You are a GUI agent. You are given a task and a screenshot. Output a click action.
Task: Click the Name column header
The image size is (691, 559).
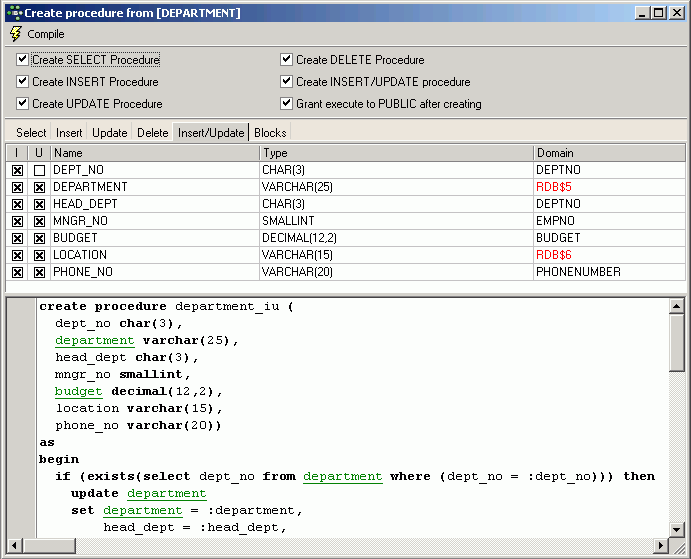(x=155, y=153)
